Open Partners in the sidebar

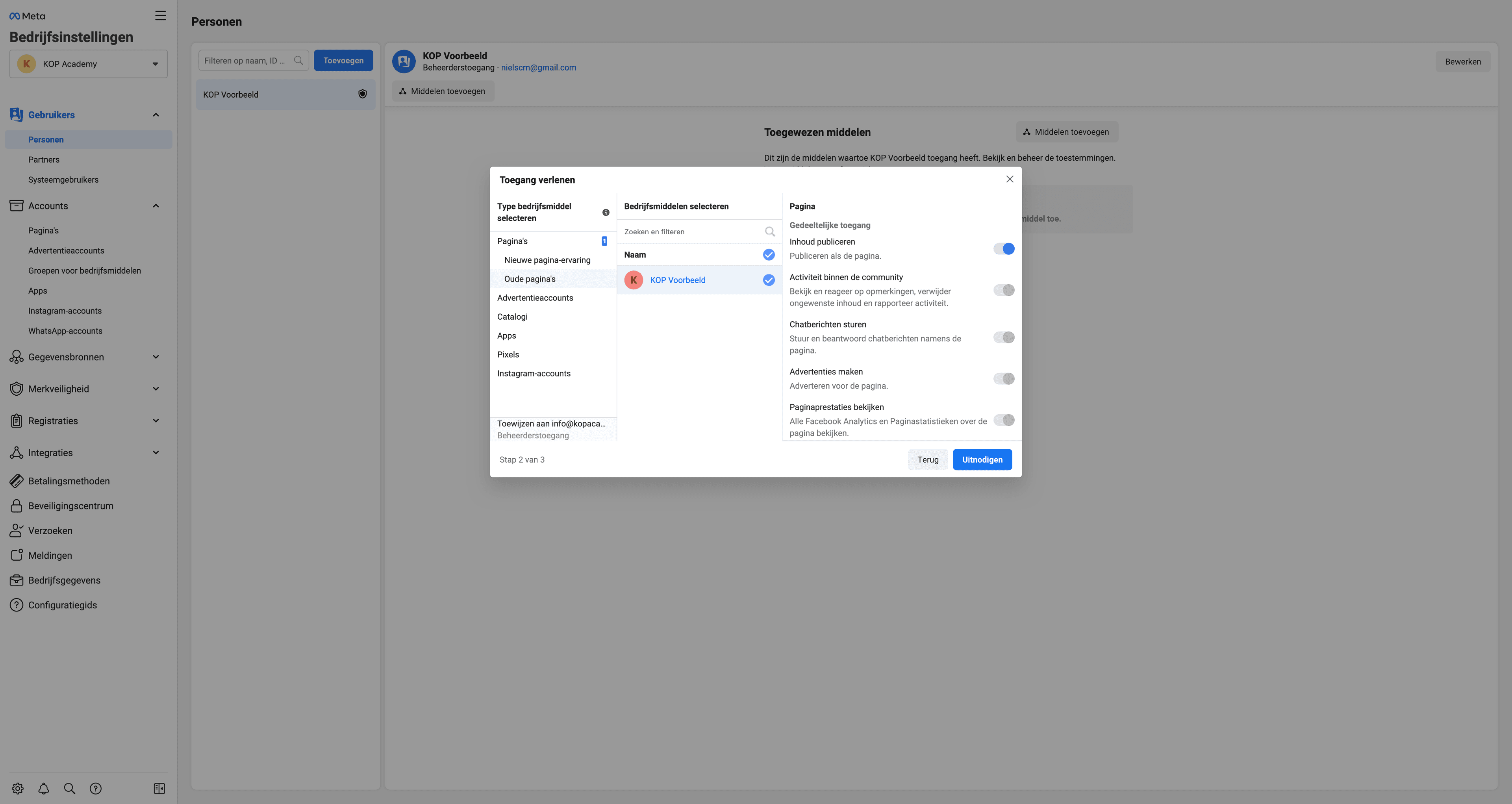point(43,159)
